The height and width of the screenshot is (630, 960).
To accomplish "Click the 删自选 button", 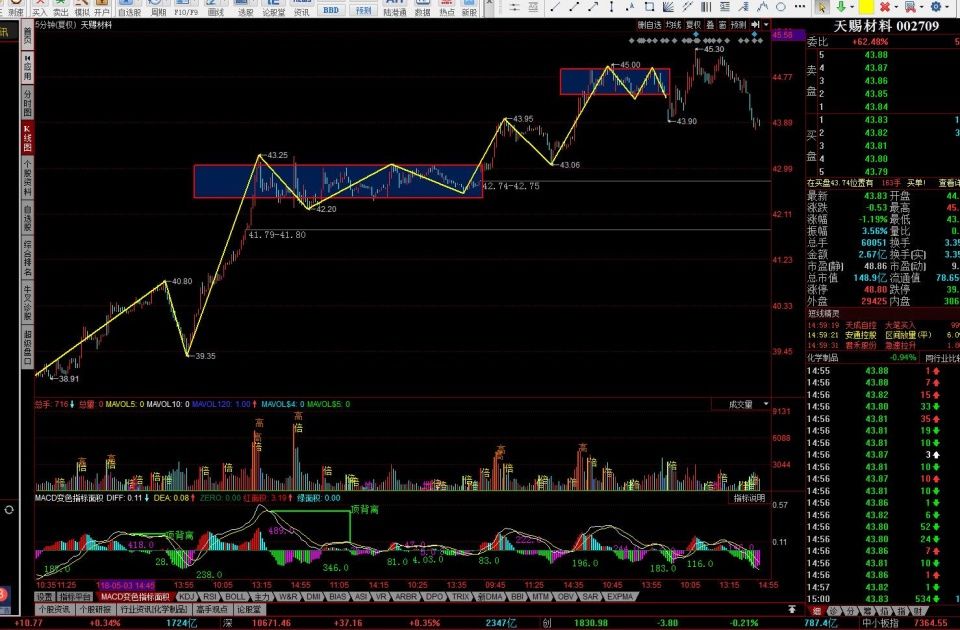I will (649, 24).
